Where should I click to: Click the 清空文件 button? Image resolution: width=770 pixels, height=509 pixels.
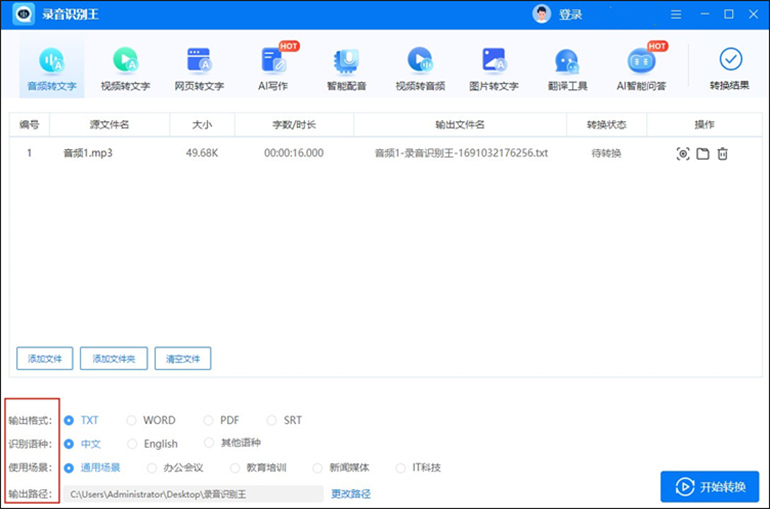click(x=183, y=358)
